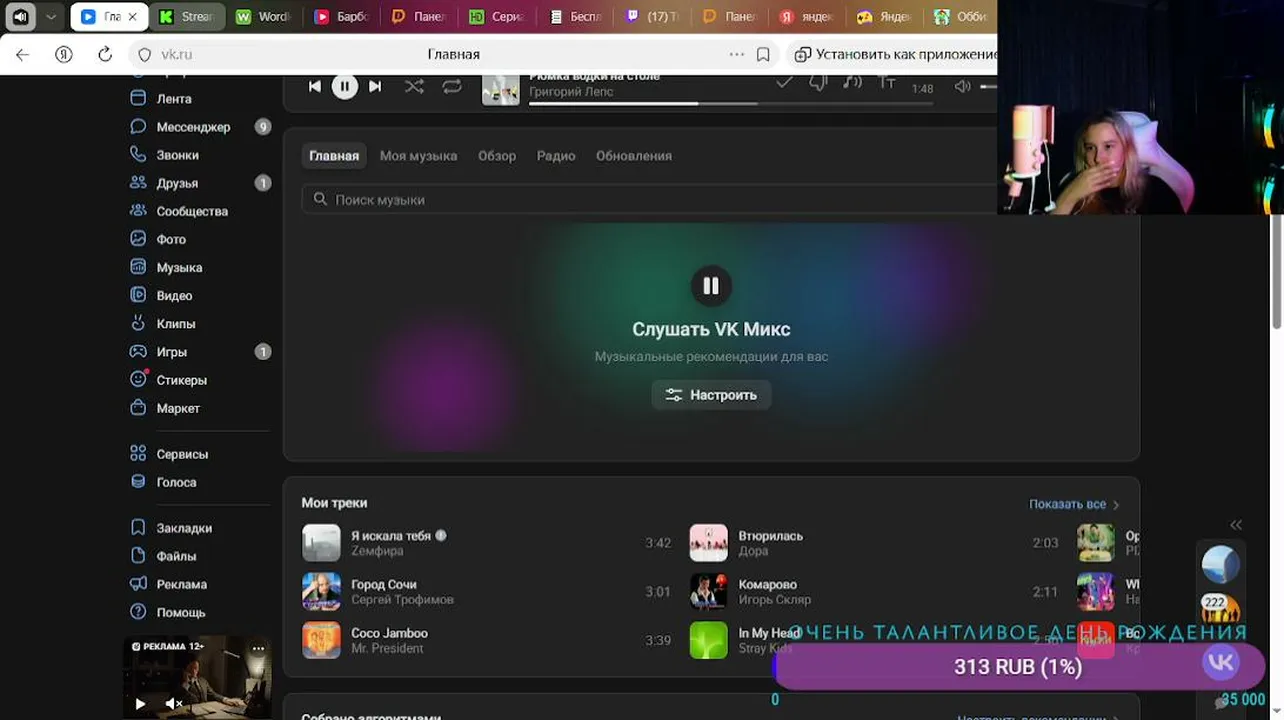Screen dimensions: 1284x720
Task: Open the browser tab list dropdown arrow
Action: (51, 17)
